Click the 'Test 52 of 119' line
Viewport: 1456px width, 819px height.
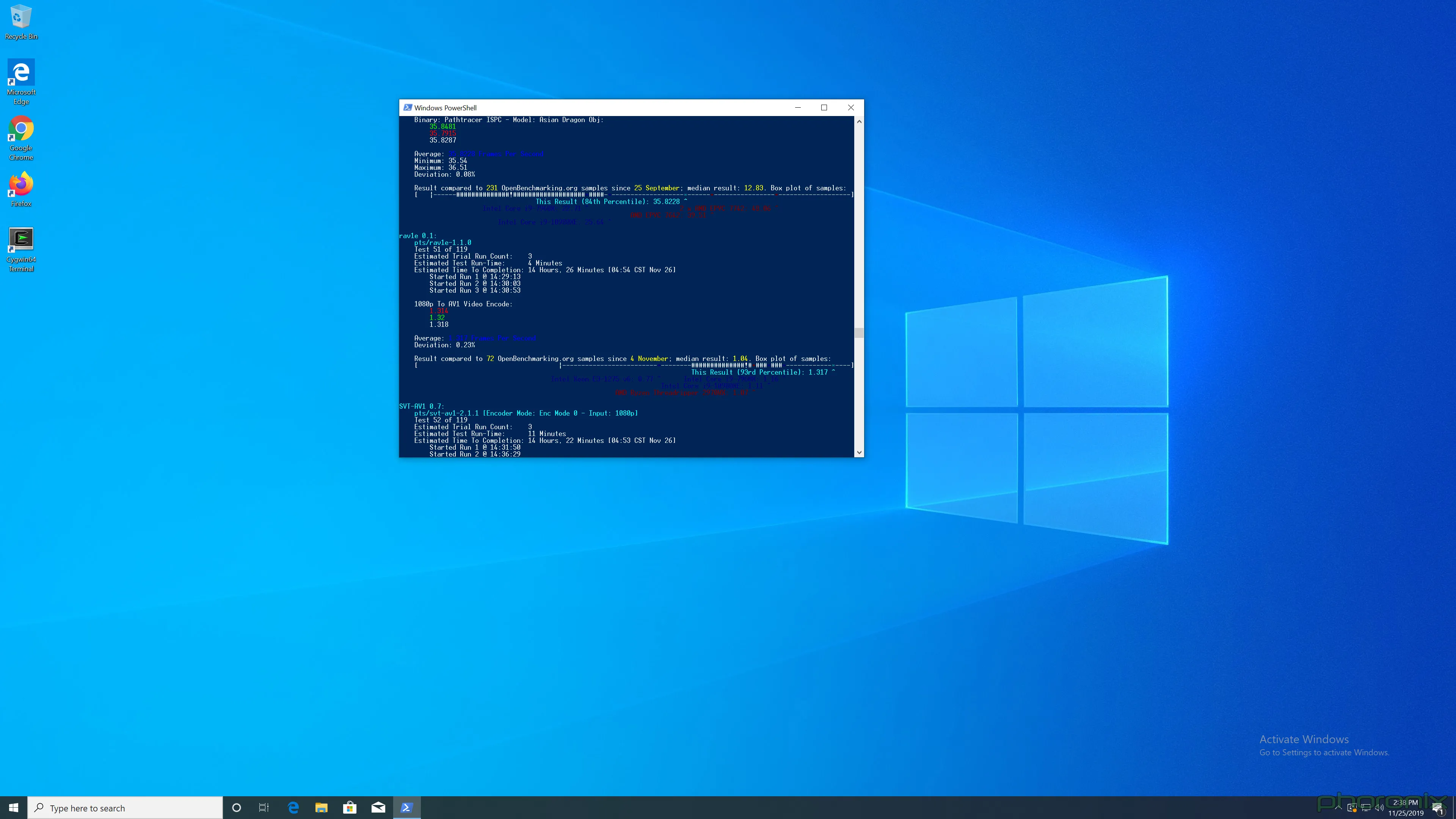coord(441,420)
